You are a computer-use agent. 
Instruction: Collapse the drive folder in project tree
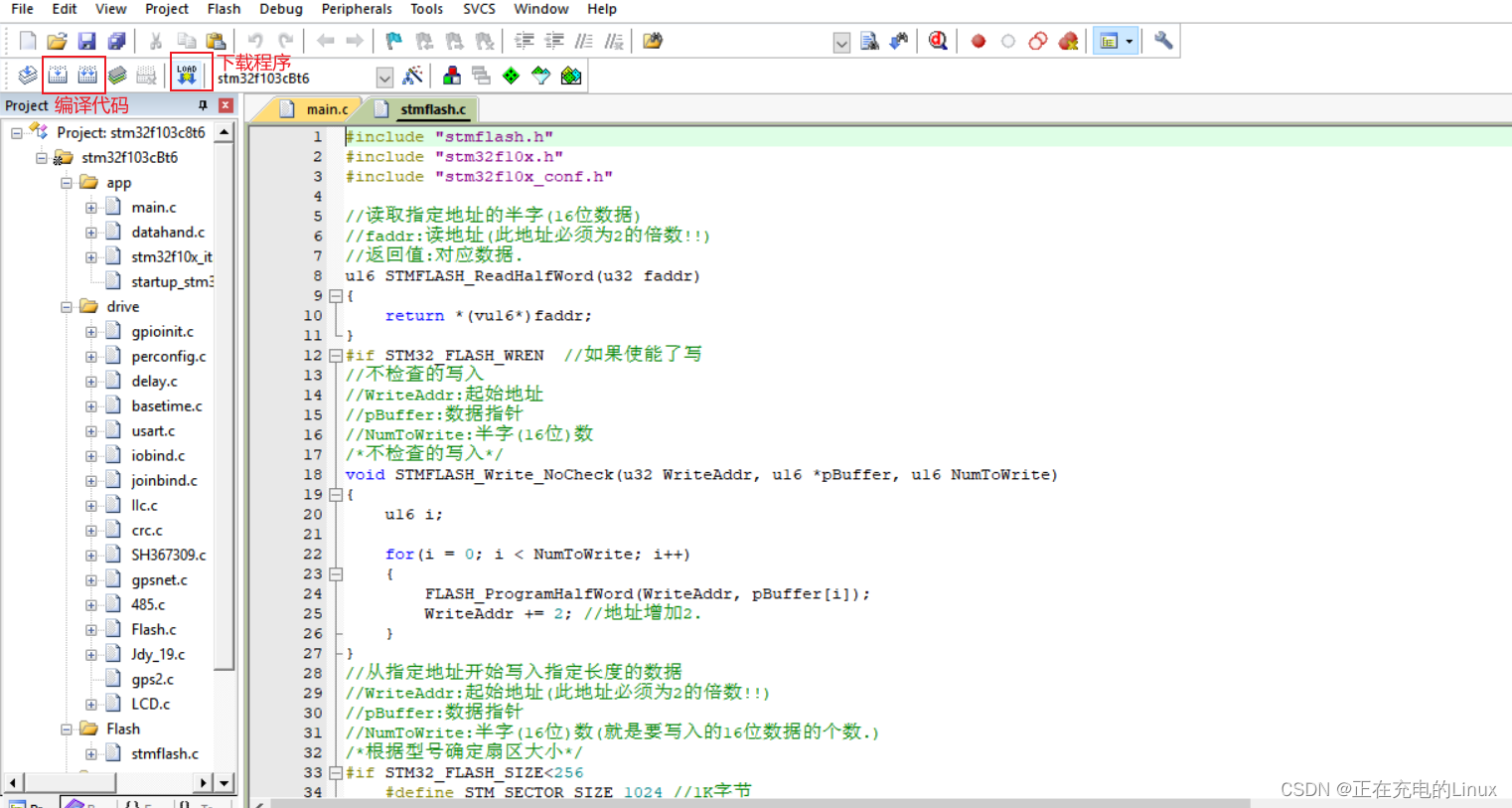point(66,307)
